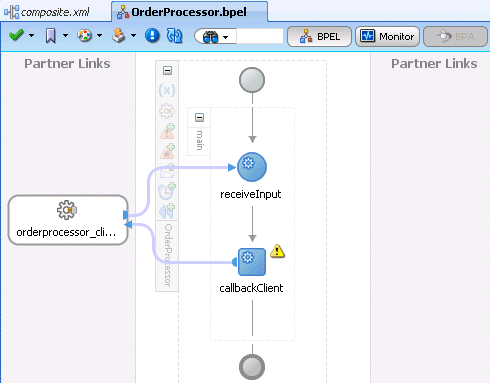
Task: Click the yellow warning icon by callbackClient
Action: click(277, 251)
